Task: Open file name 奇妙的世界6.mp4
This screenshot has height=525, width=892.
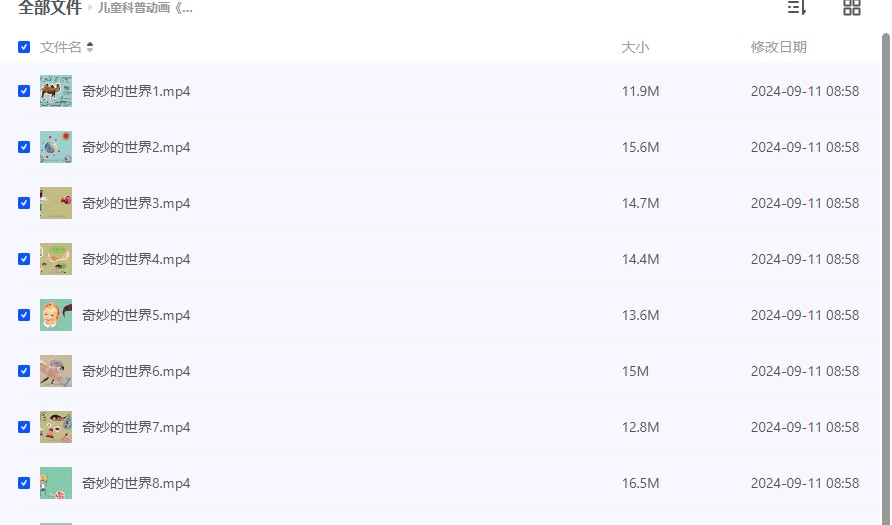Action: click(x=136, y=371)
